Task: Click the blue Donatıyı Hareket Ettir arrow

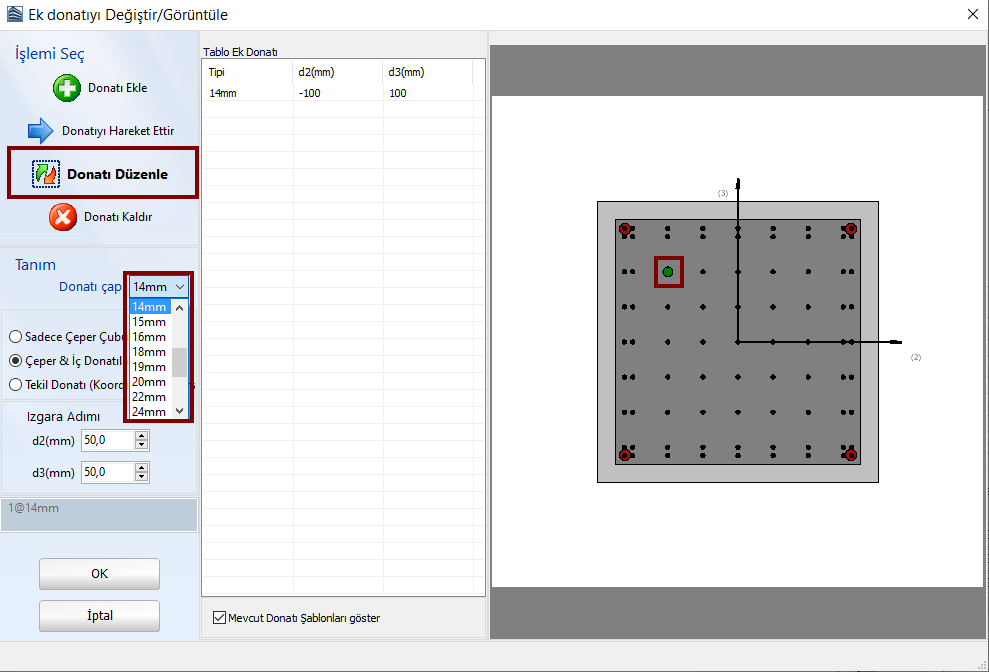Action: click(40, 131)
